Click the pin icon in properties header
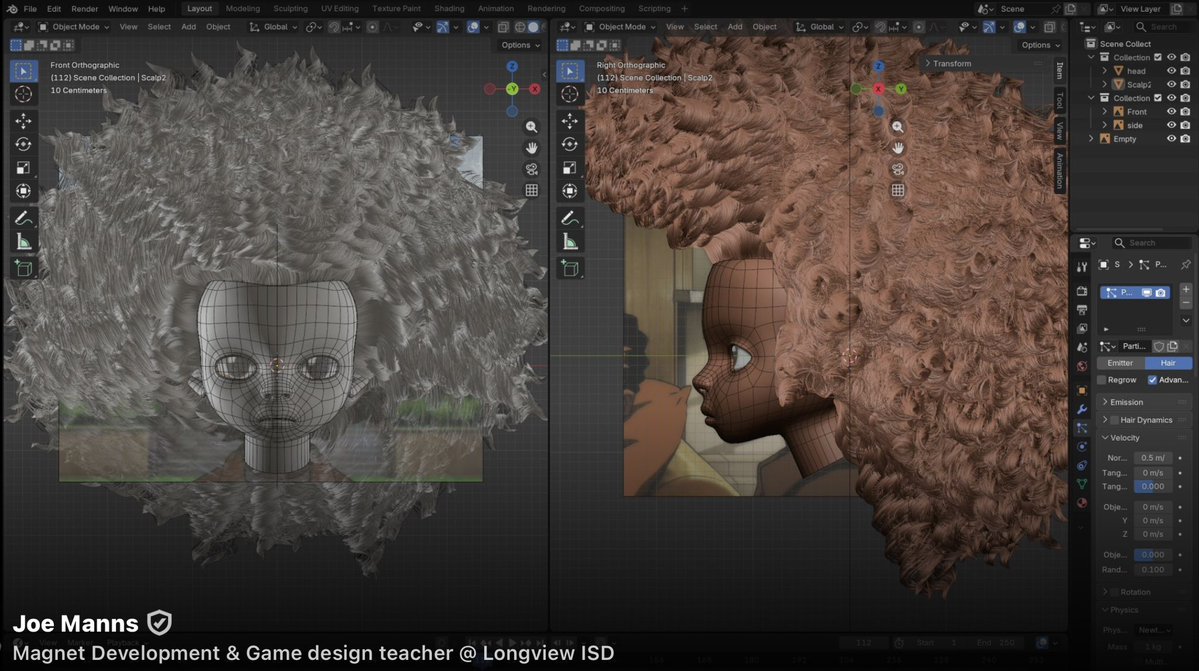This screenshot has height=671, width=1199. pos(1185,264)
